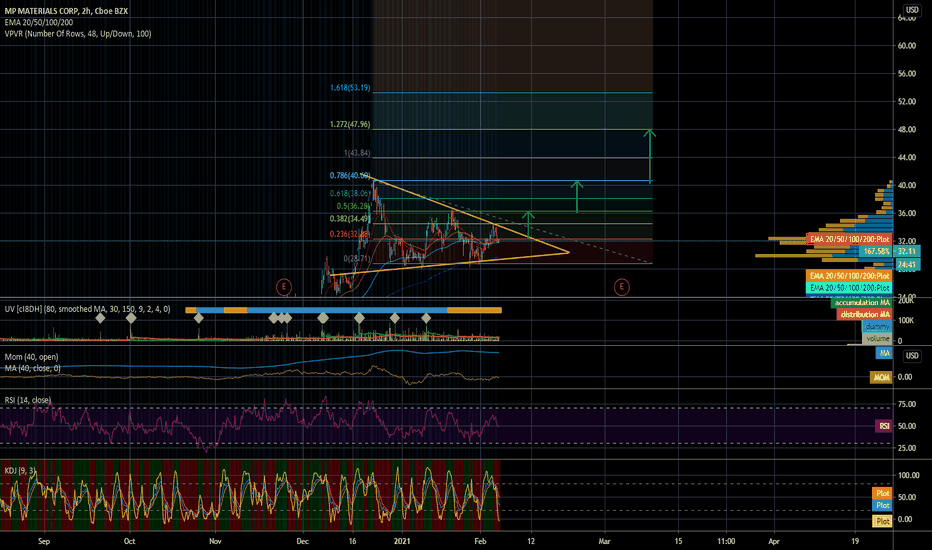This screenshot has width=932, height=550.
Task: Click the 24:41 bar countdown label
Action: click(x=907, y=265)
